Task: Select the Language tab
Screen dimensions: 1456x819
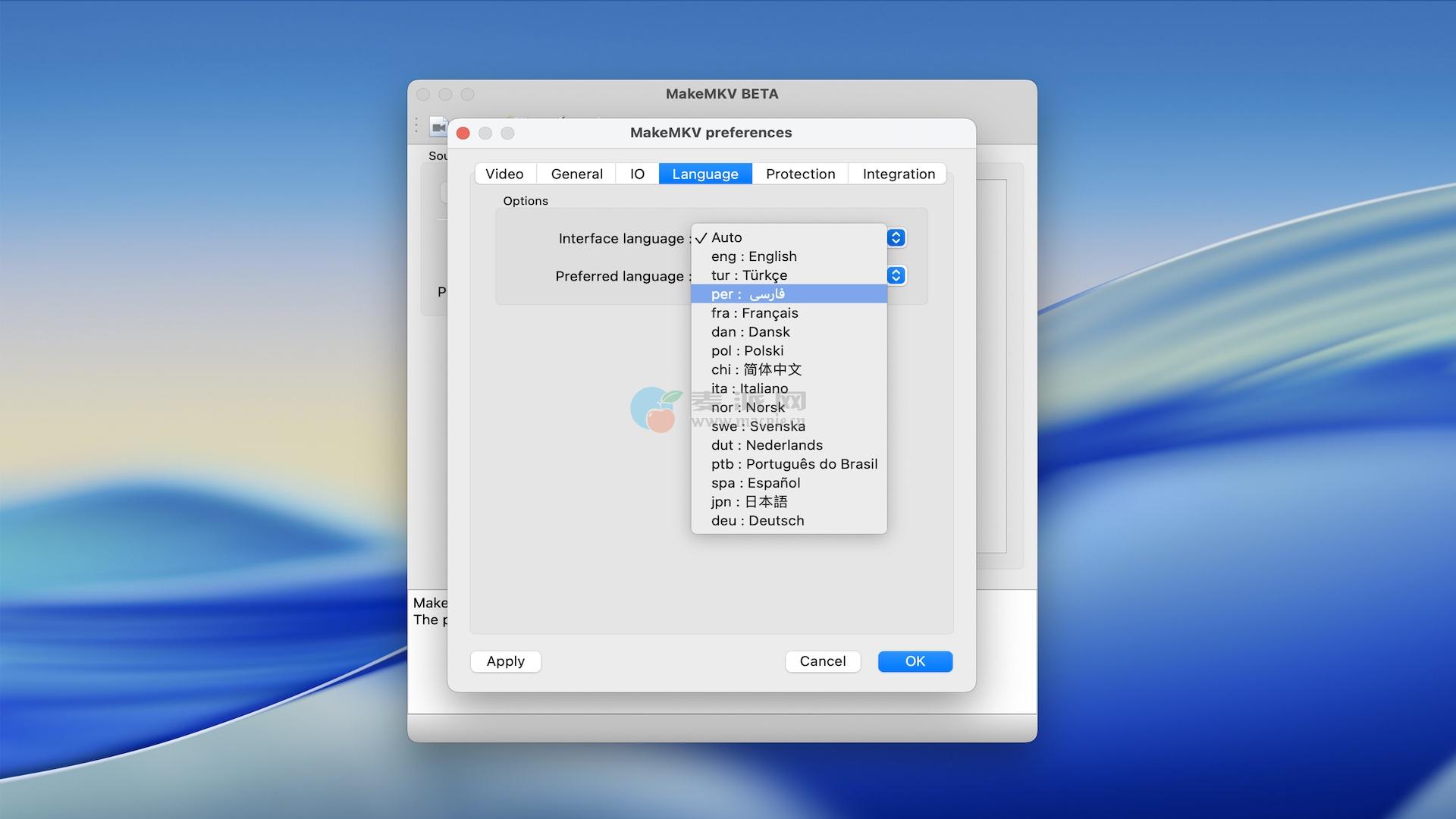Action: click(x=704, y=174)
